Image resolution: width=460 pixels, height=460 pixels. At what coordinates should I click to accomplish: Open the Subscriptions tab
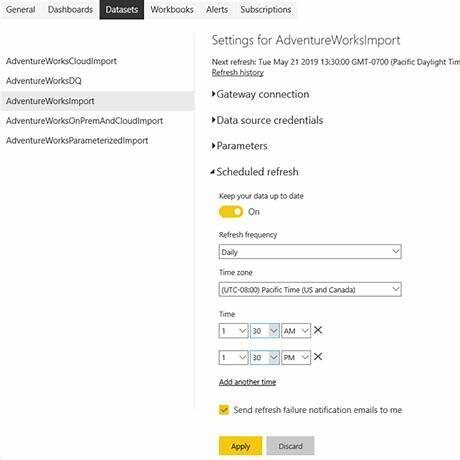click(266, 9)
